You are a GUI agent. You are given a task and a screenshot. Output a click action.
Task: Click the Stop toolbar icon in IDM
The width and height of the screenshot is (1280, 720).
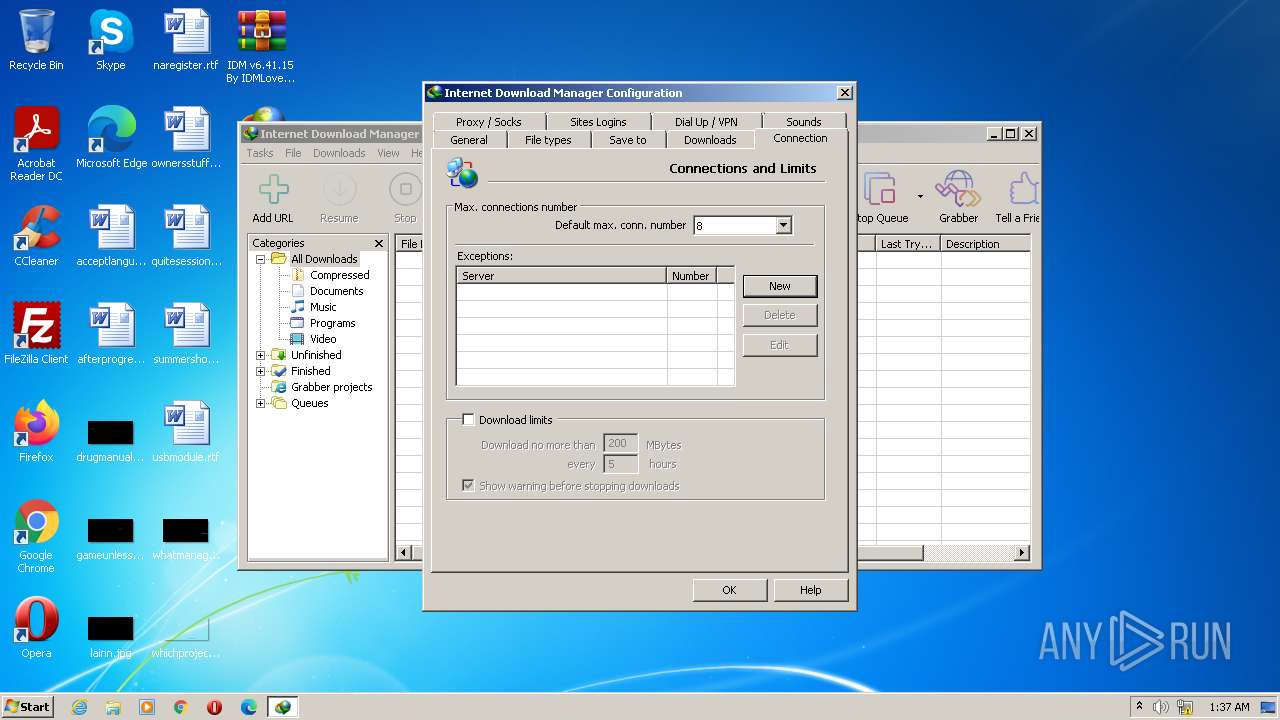(x=405, y=198)
